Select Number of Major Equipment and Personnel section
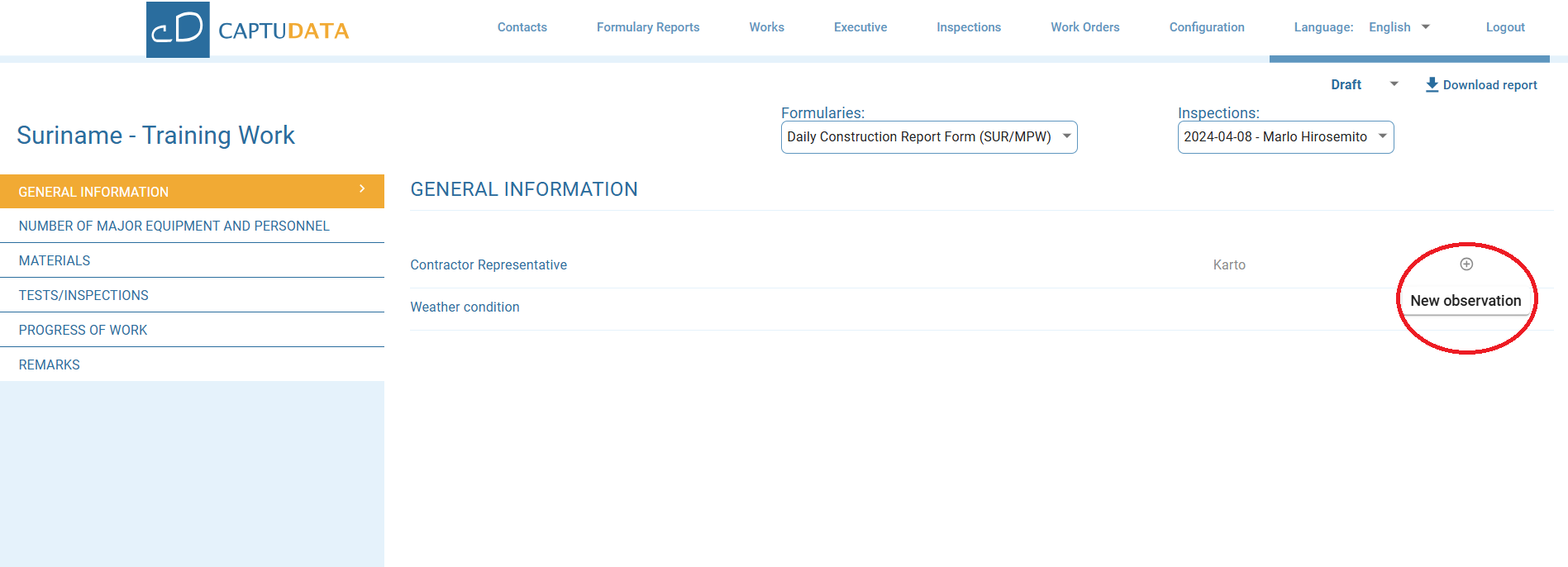 (174, 226)
